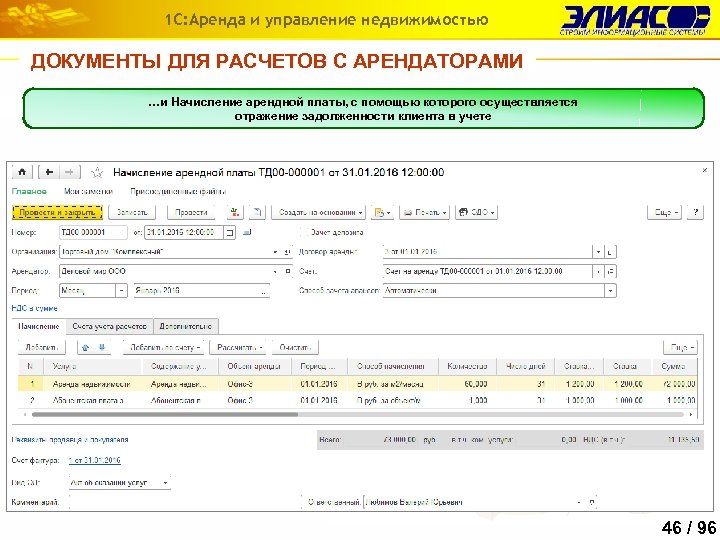
Task: Navigate forward with right arrow
Action: pyautogui.click(x=69, y=173)
